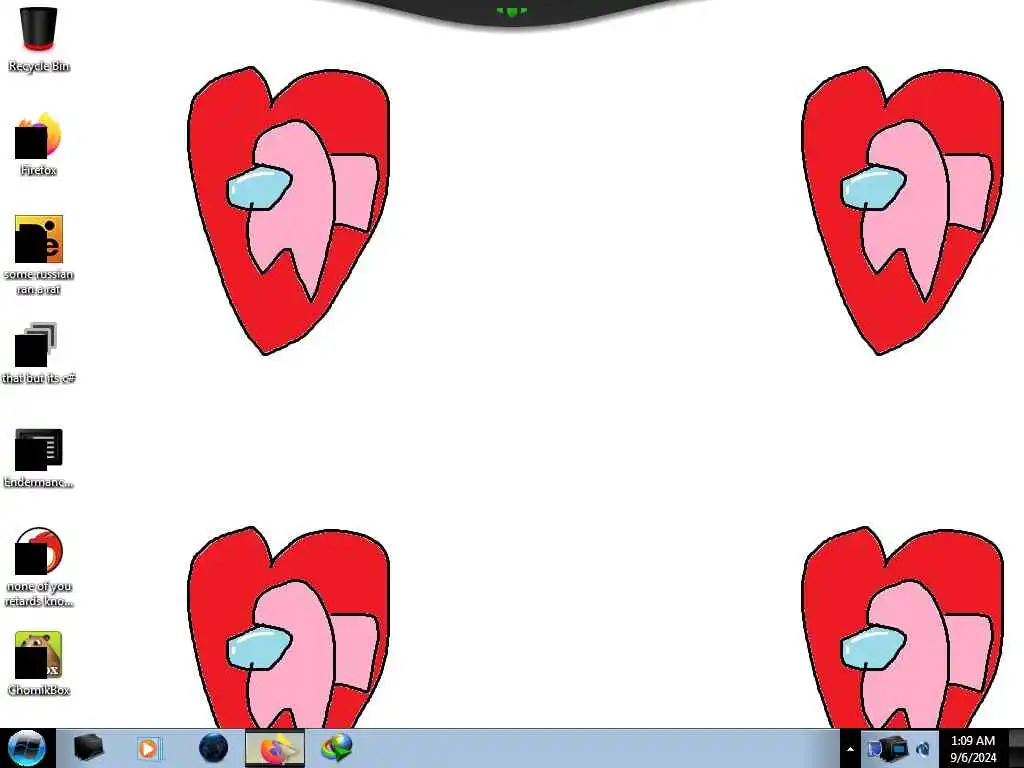Select the Endermanc... desktop shortcut
This screenshot has width=1024, height=768.
tap(39, 457)
